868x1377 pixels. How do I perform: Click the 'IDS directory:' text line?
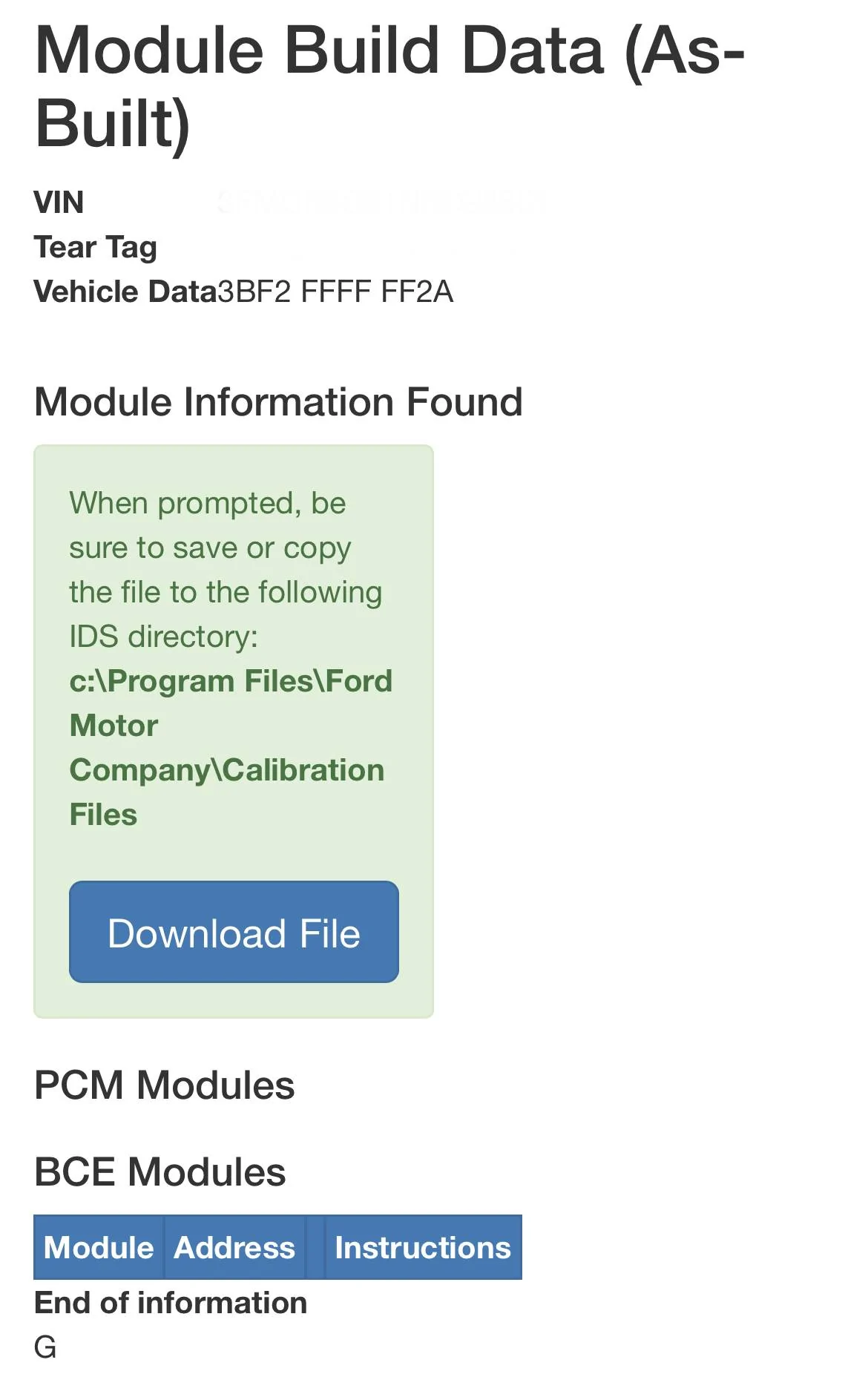[164, 637]
